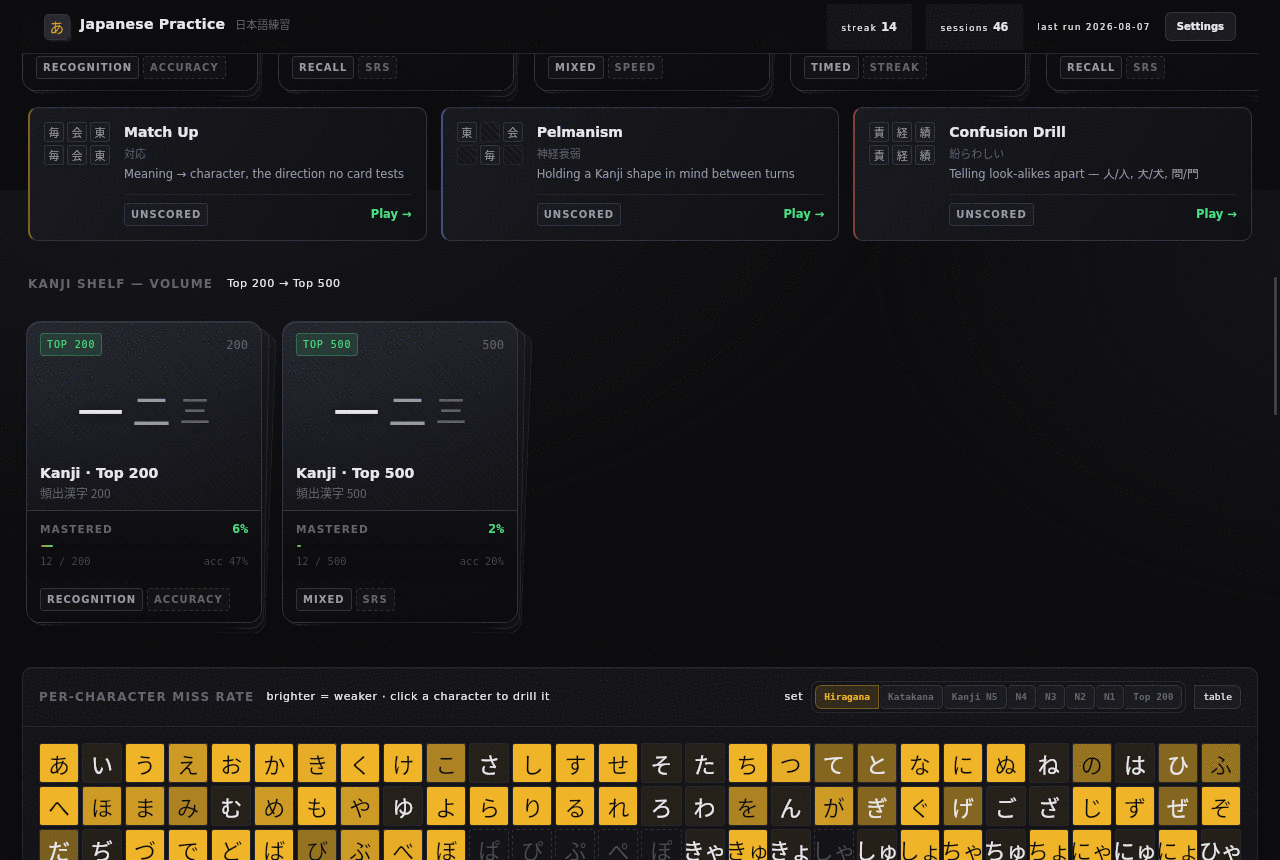Click the last run 2026-08-07 label
The height and width of the screenshot is (860, 1280).
tap(1093, 27)
